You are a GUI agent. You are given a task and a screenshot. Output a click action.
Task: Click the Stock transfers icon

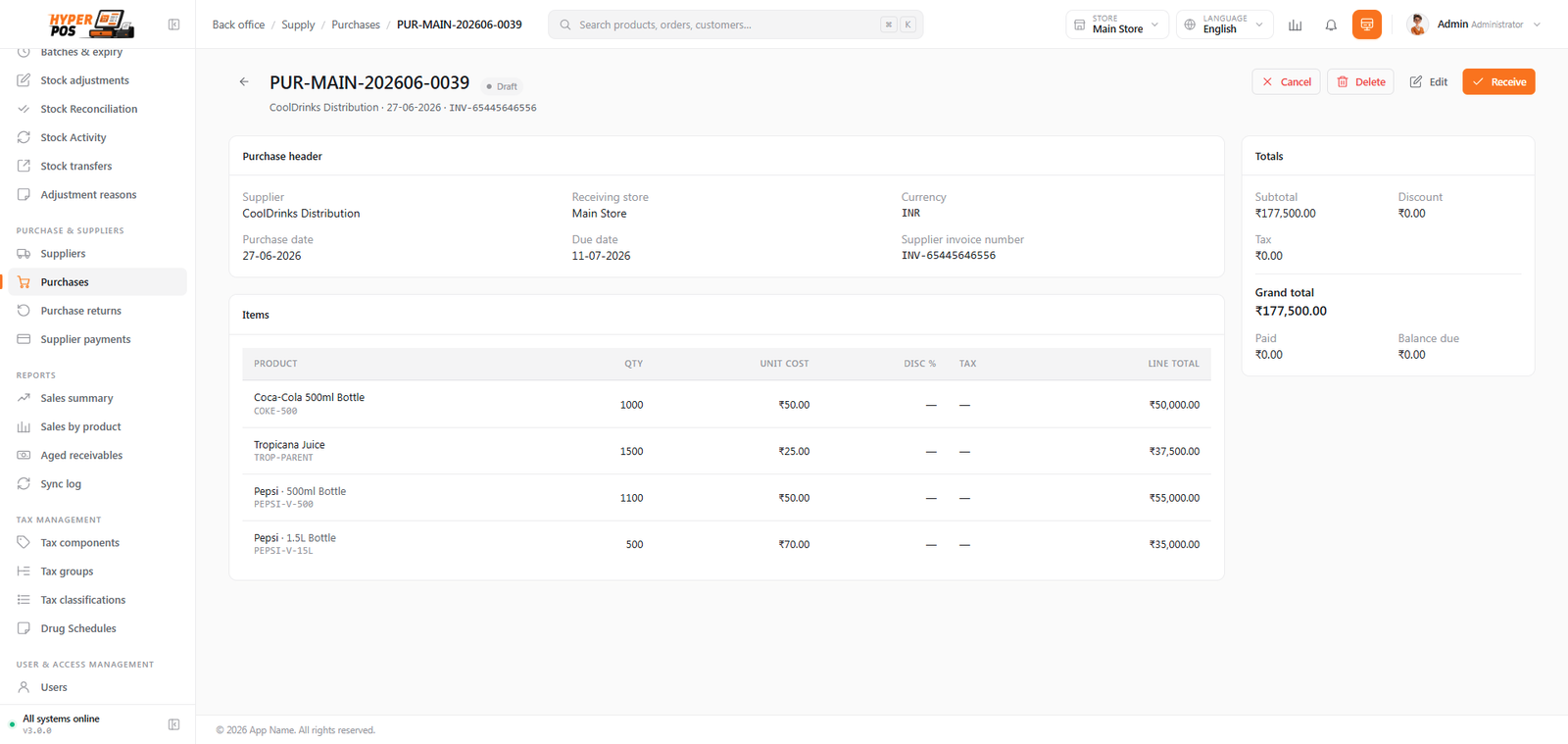24,166
